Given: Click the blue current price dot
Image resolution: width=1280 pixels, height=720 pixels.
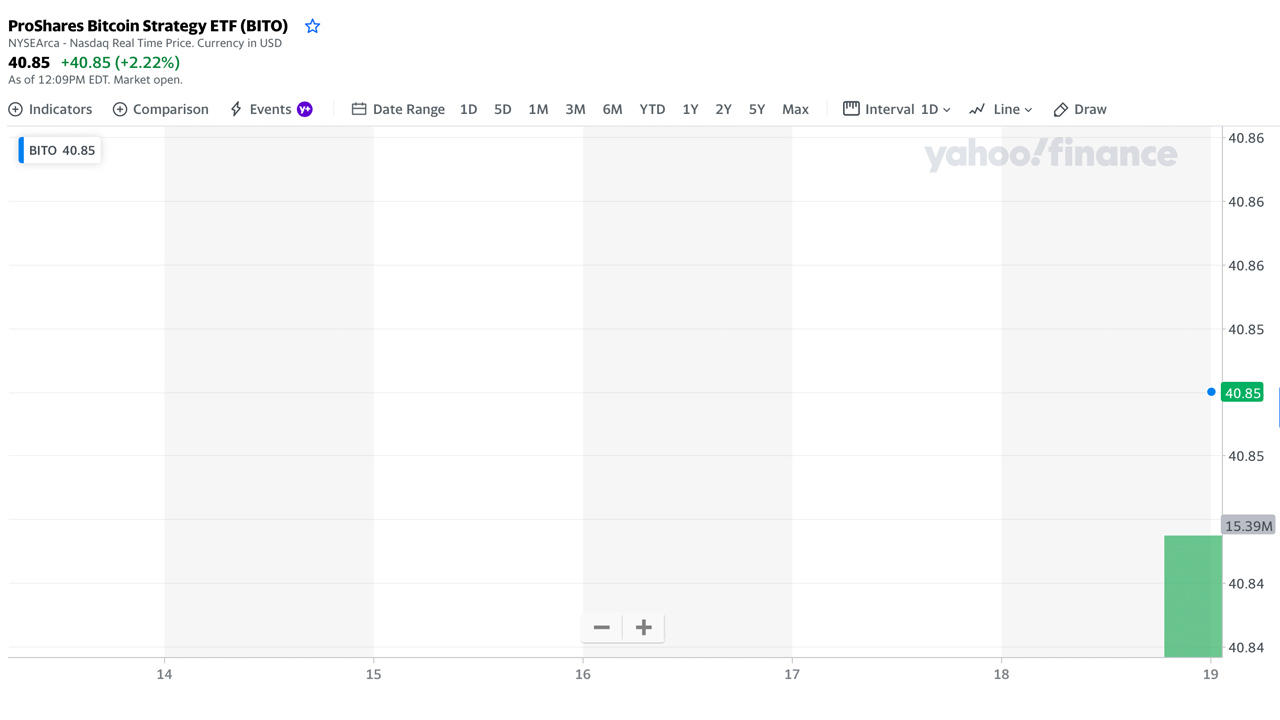Looking at the screenshot, I should tap(1211, 392).
